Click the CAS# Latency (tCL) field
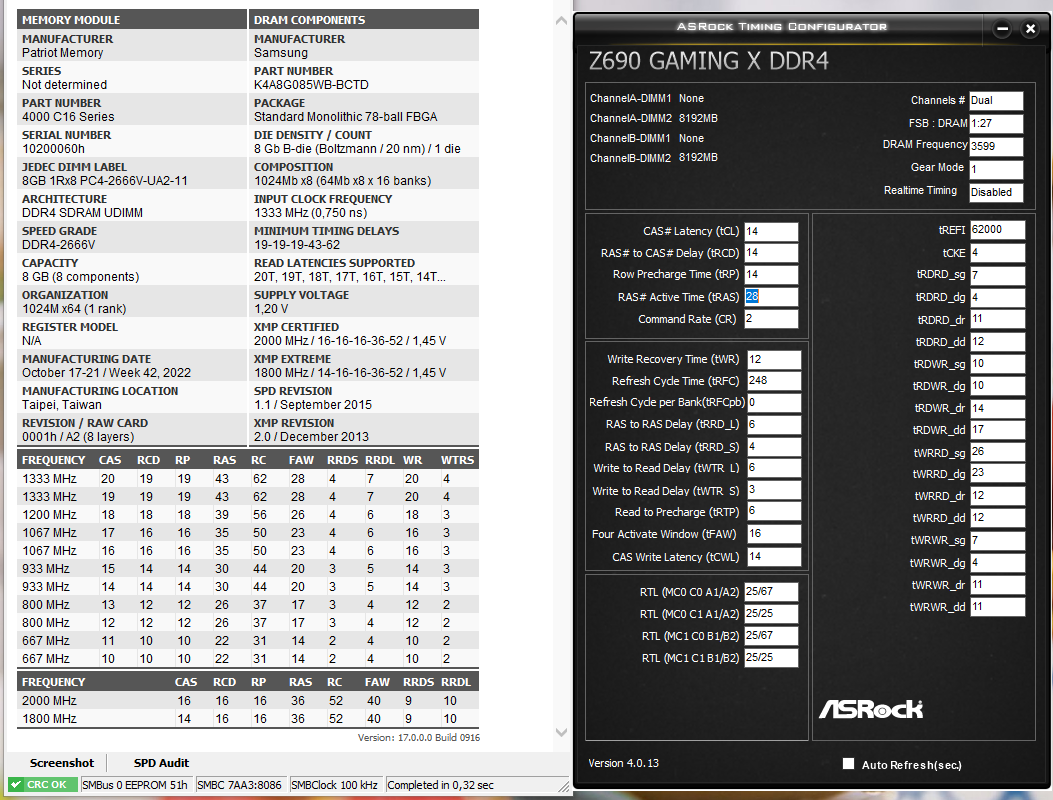Viewport: 1053px width, 800px height. coord(771,232)
